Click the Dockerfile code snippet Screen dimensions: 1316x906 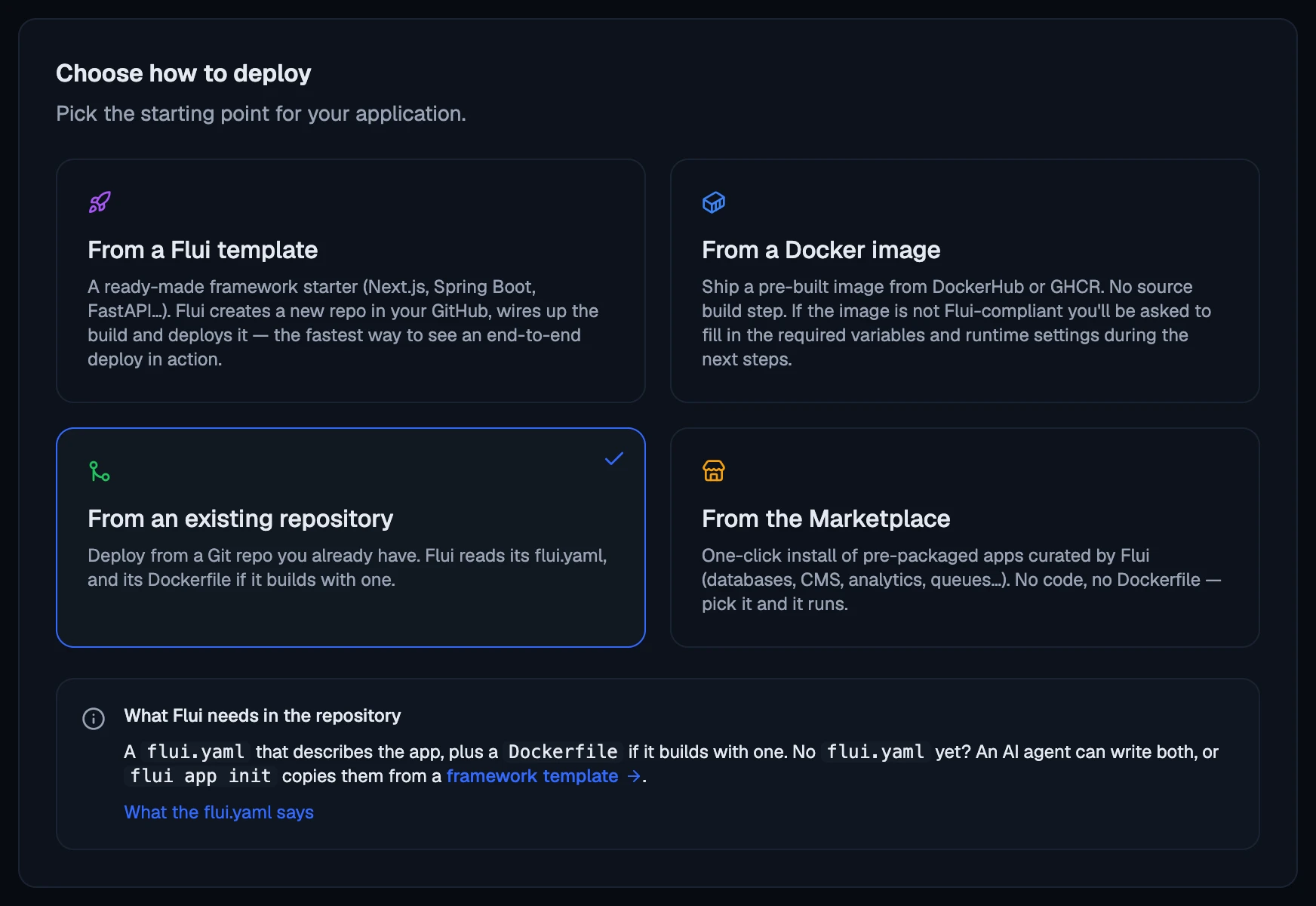pos(563,752)
